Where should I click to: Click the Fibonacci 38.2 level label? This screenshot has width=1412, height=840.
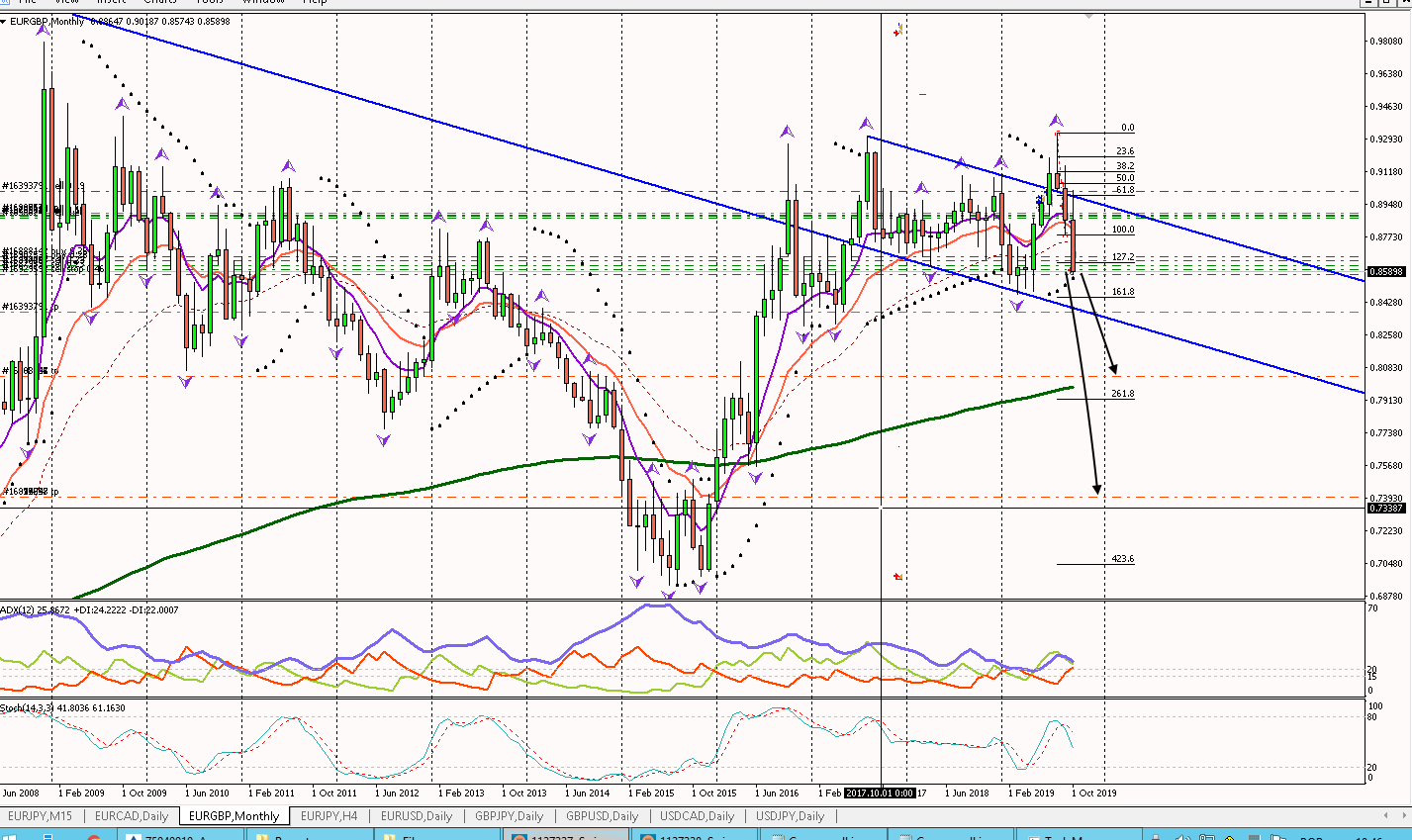[x=1125, y=165]
